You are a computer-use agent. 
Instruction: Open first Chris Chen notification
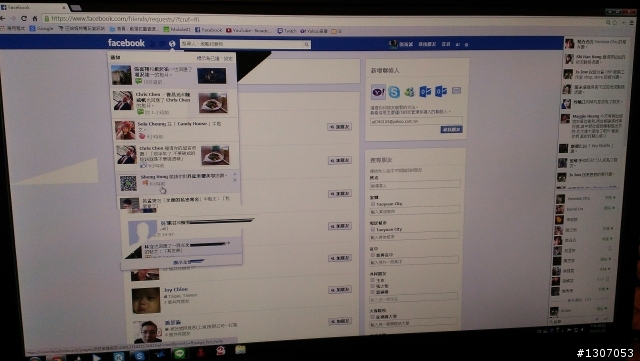[174, 103]
